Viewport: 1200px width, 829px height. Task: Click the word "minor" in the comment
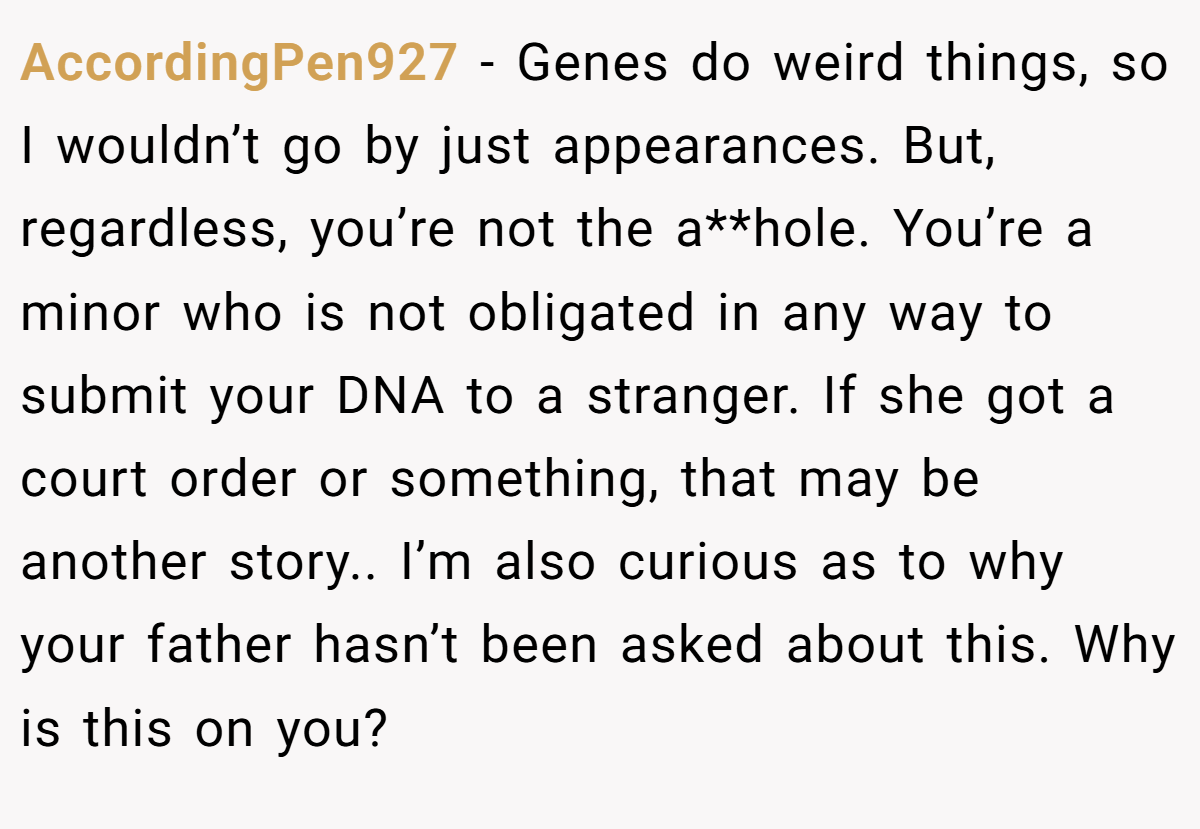coord(90,314)
